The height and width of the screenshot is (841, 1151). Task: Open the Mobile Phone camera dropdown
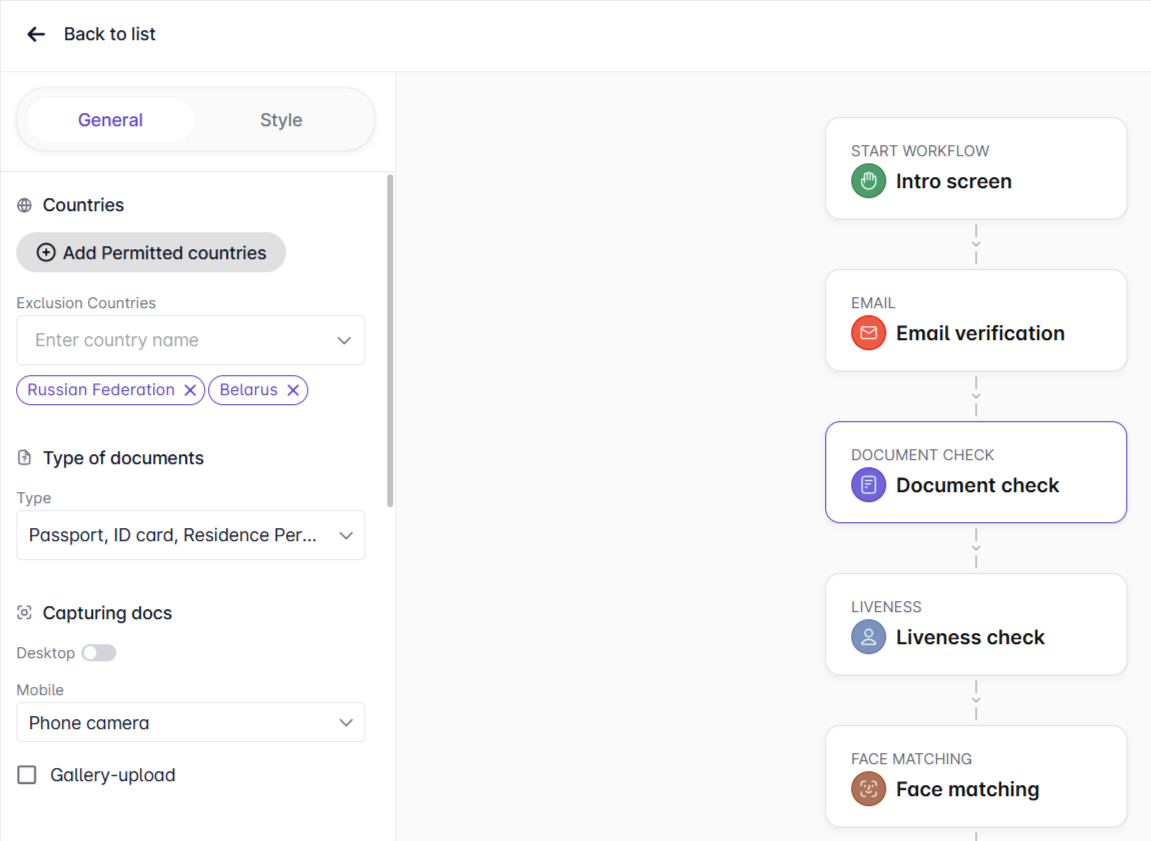346,723
